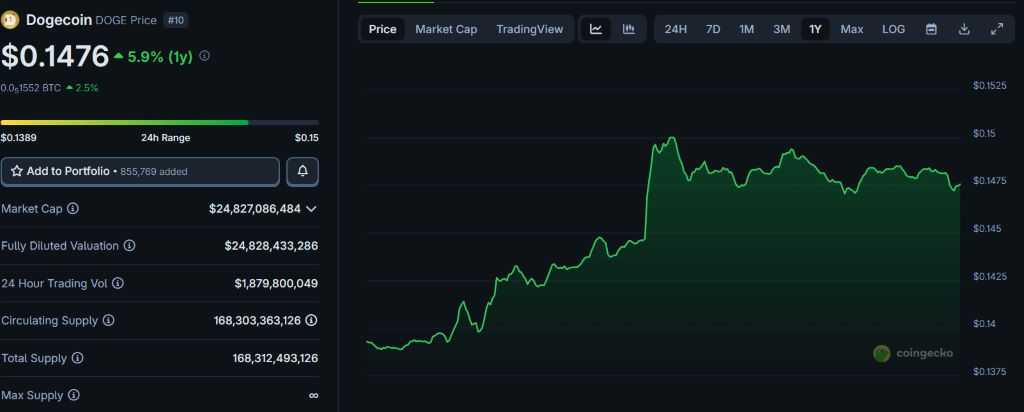Set chart range to 3M
This screenshot has width=1024, height=412.
781,29
